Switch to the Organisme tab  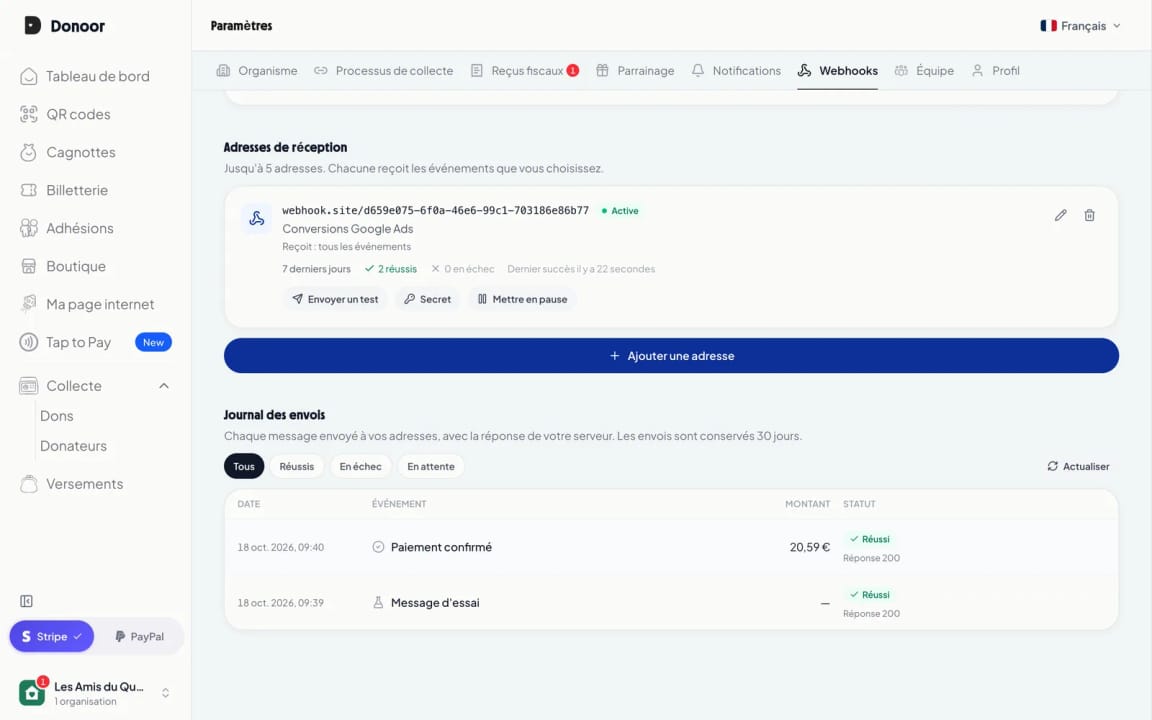(x=257, y=71)
